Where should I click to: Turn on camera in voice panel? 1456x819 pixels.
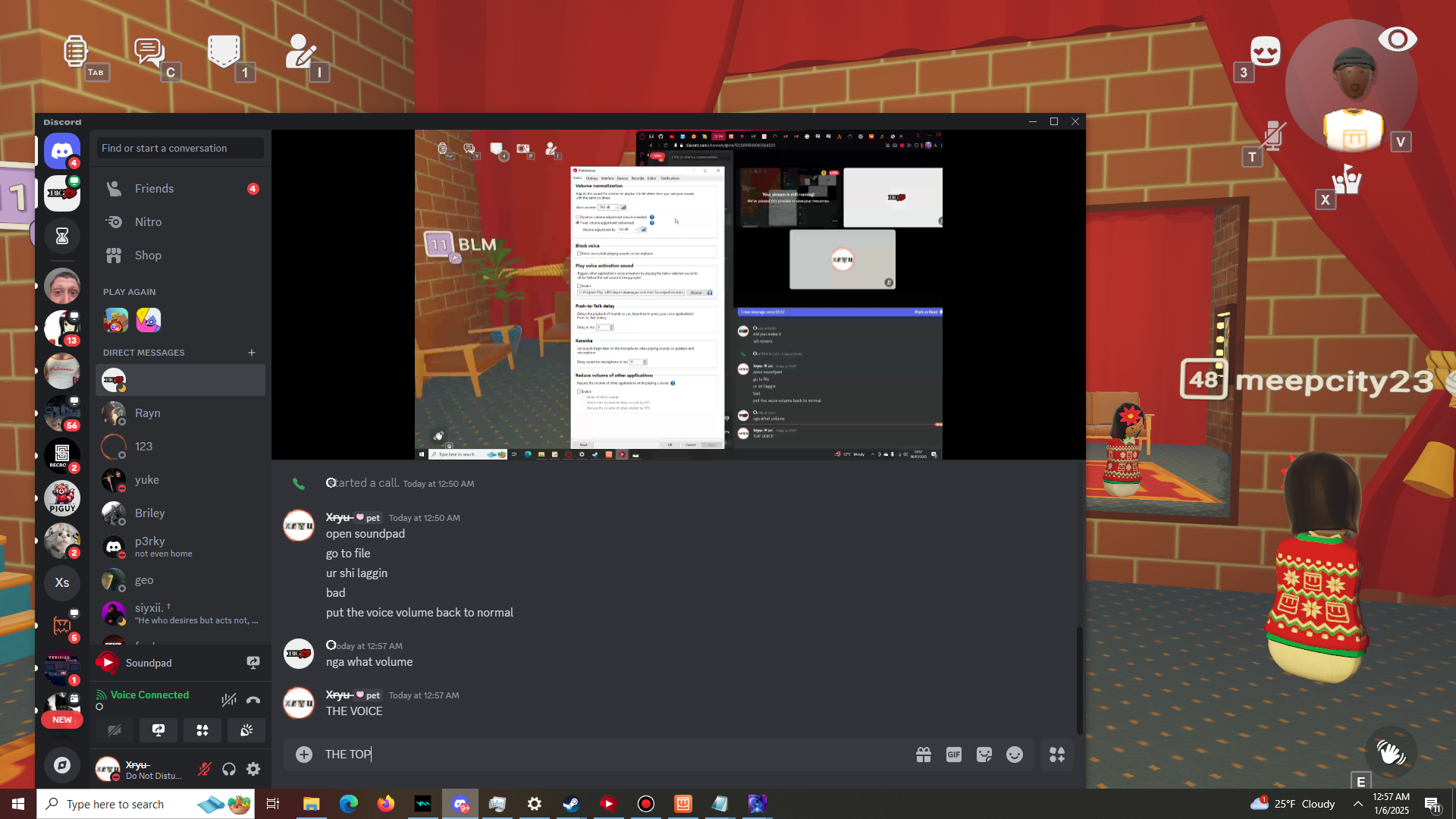115,730
